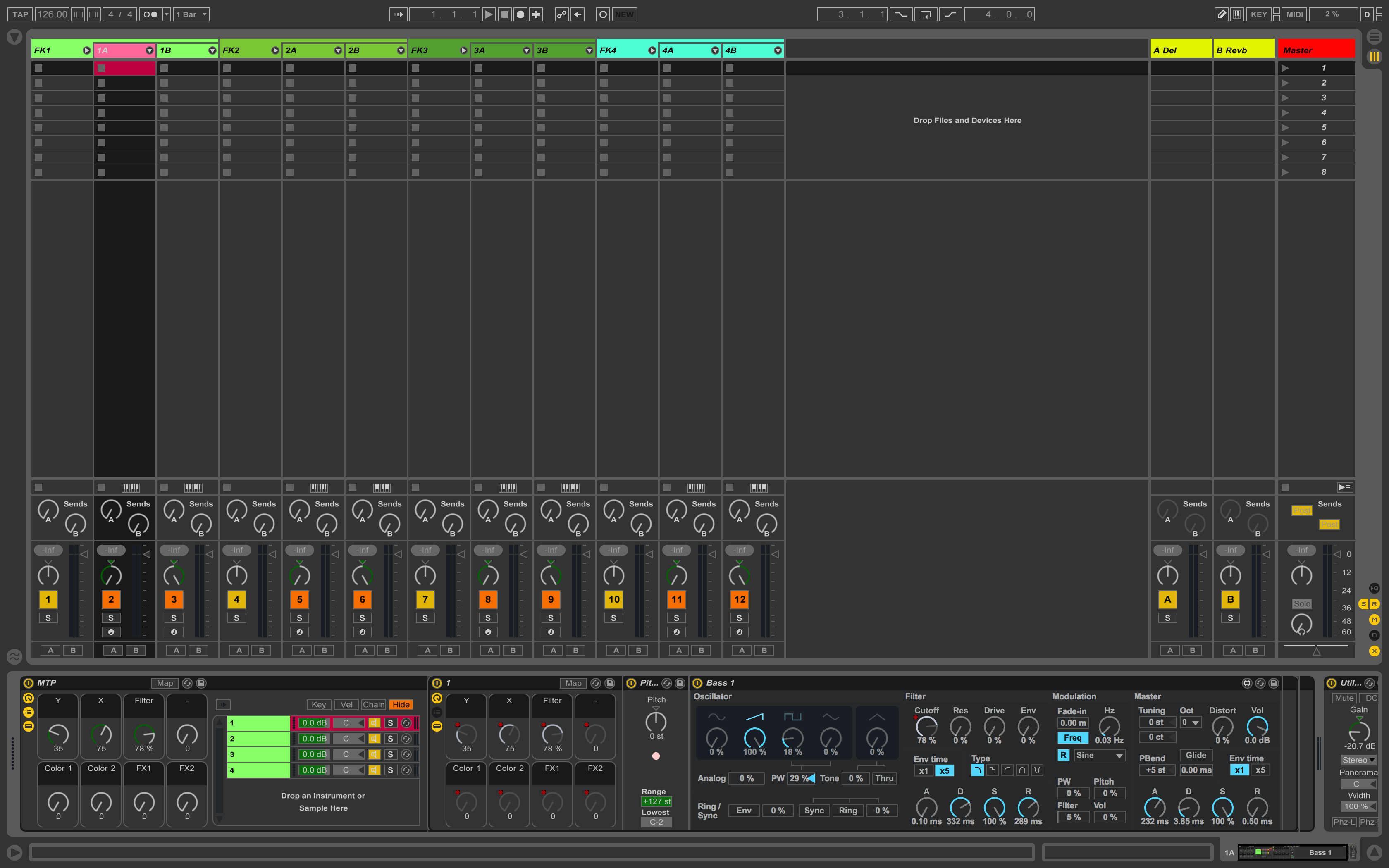Enable x1 Env time in Filter section

point(923,771)
